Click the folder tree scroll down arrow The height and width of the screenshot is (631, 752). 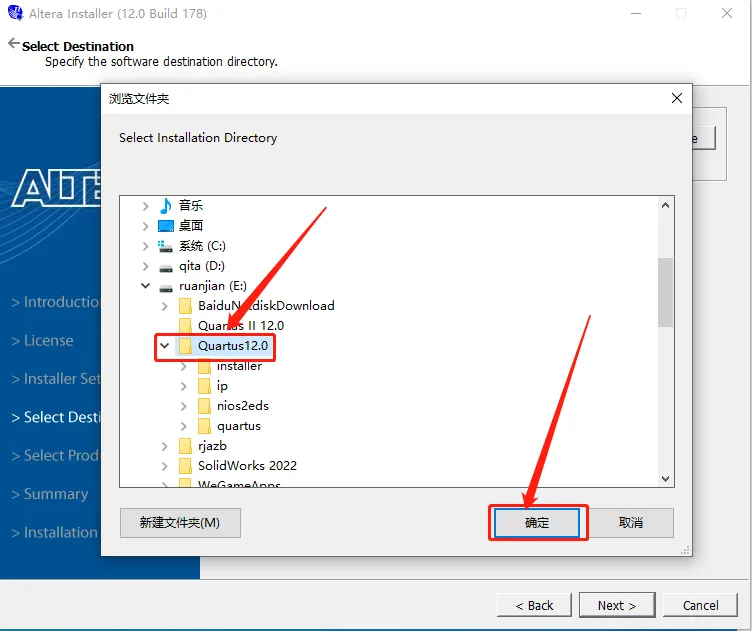coord(665,479)
